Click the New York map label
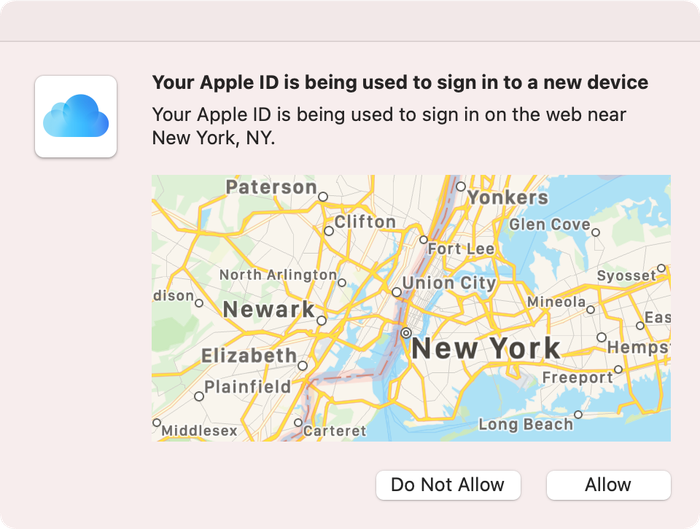 pos(486,348)
